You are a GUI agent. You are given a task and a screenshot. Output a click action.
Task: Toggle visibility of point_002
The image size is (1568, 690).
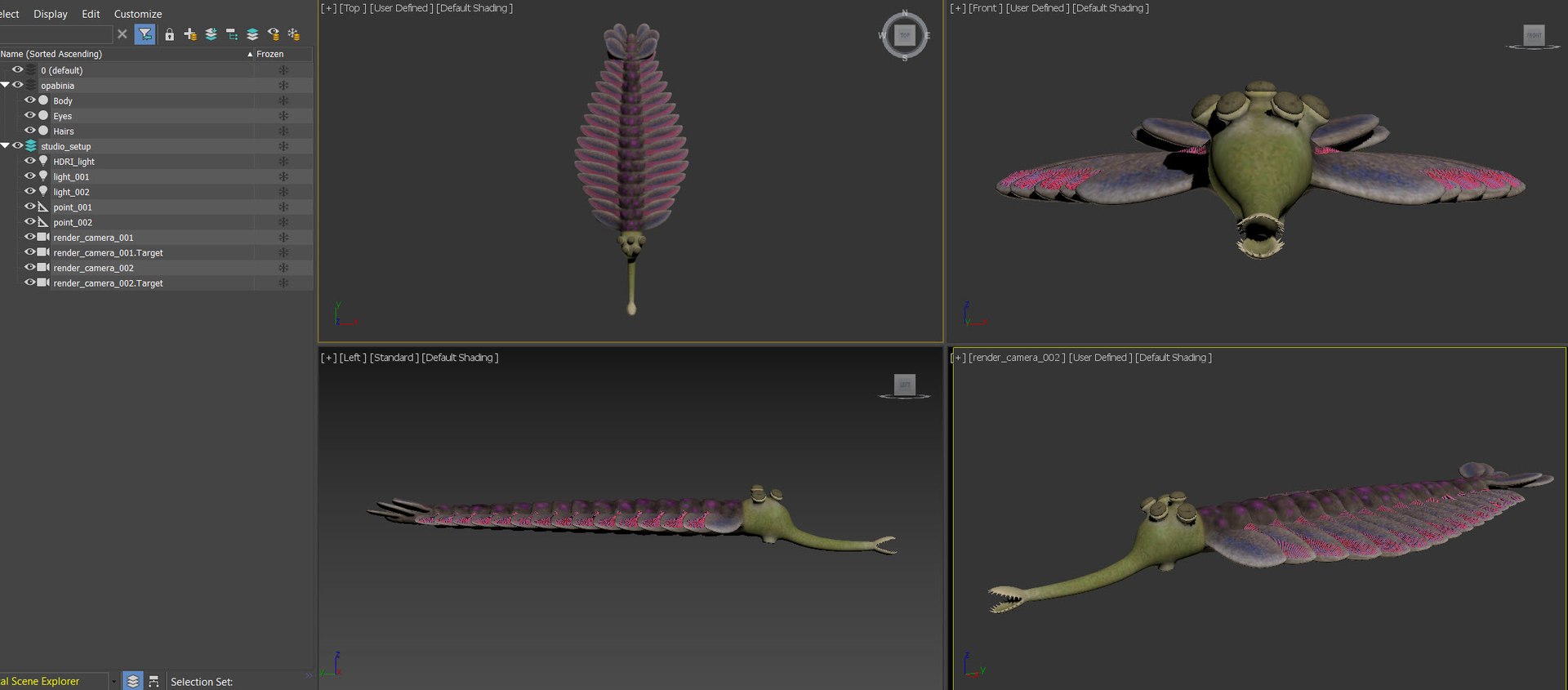point(29,221)
